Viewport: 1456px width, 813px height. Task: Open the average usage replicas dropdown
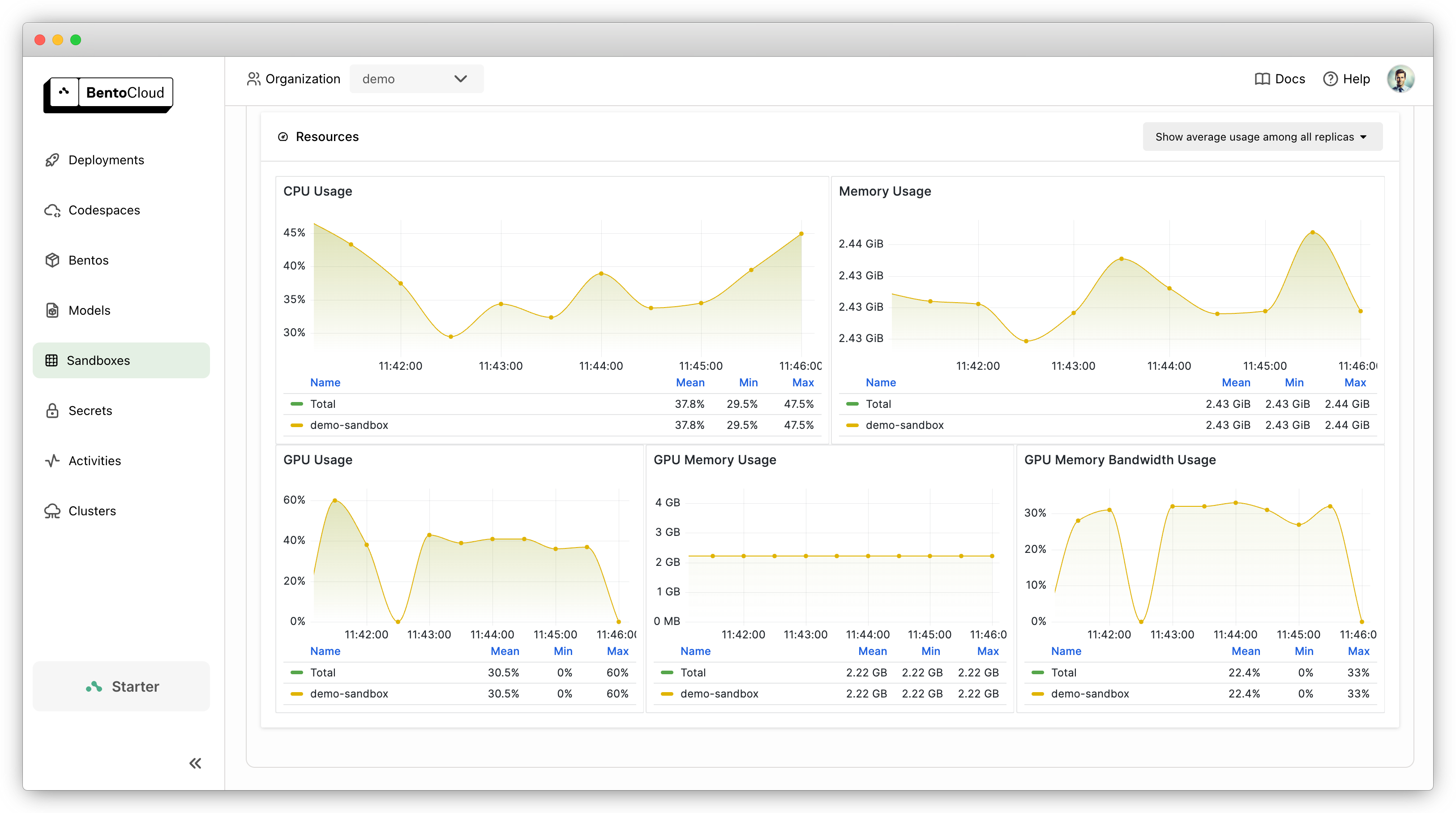click(x=1262, y=137)
